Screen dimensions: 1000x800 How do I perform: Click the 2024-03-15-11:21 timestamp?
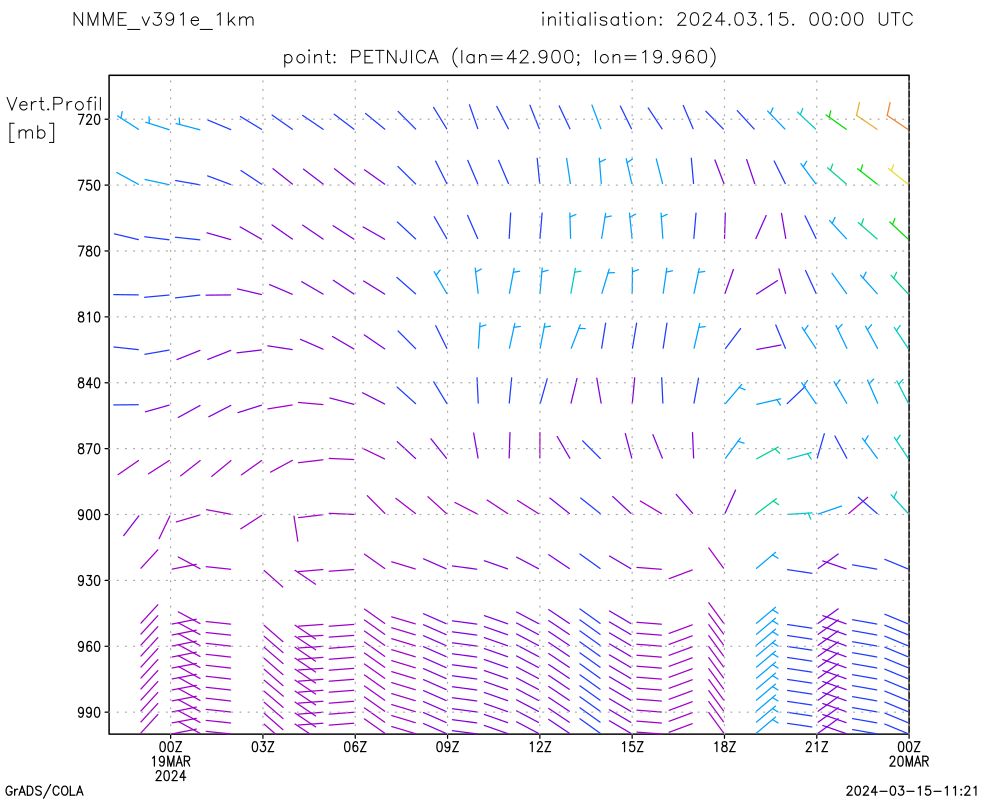[x=911, y=791]
